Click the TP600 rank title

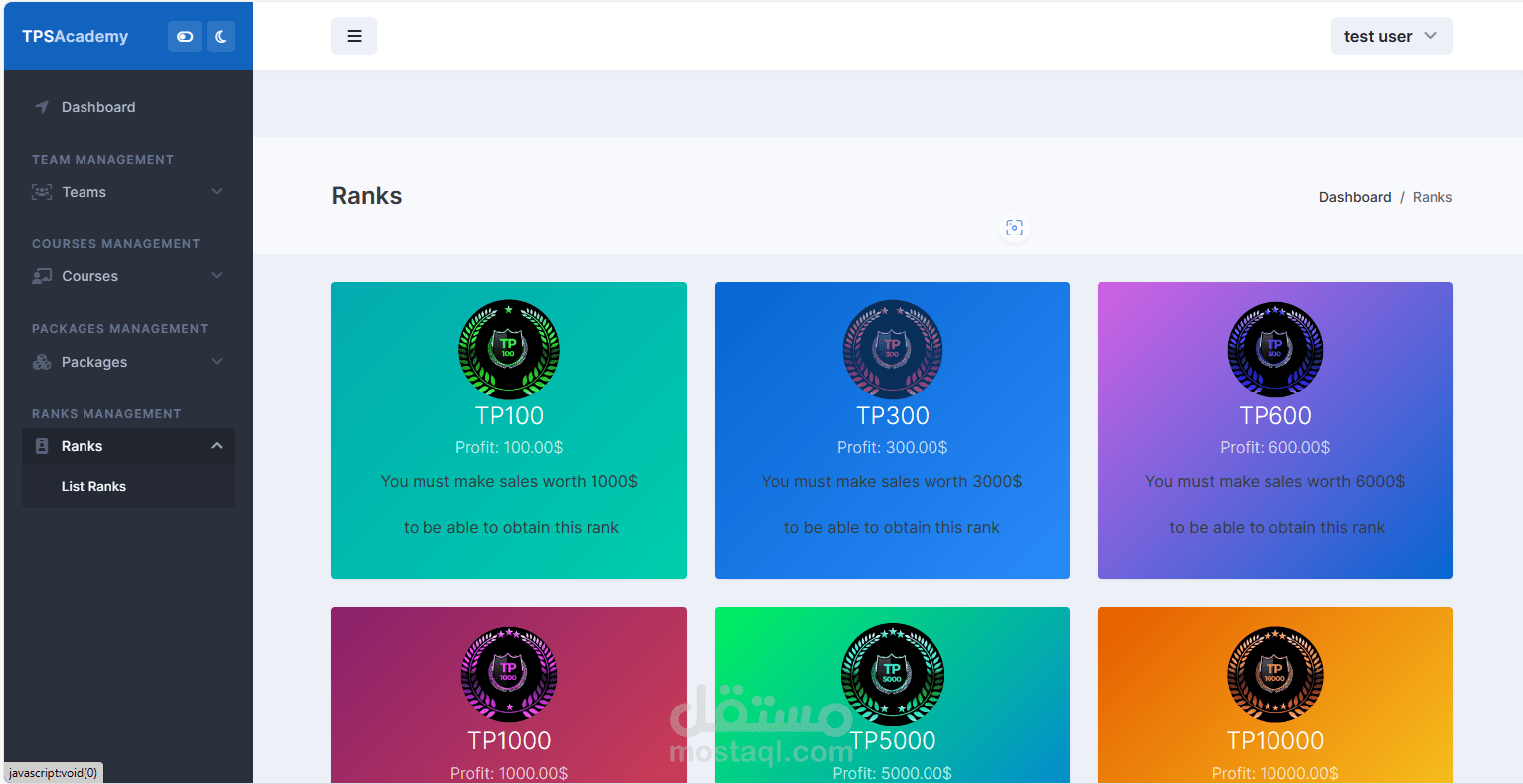tap(1275, 415)
